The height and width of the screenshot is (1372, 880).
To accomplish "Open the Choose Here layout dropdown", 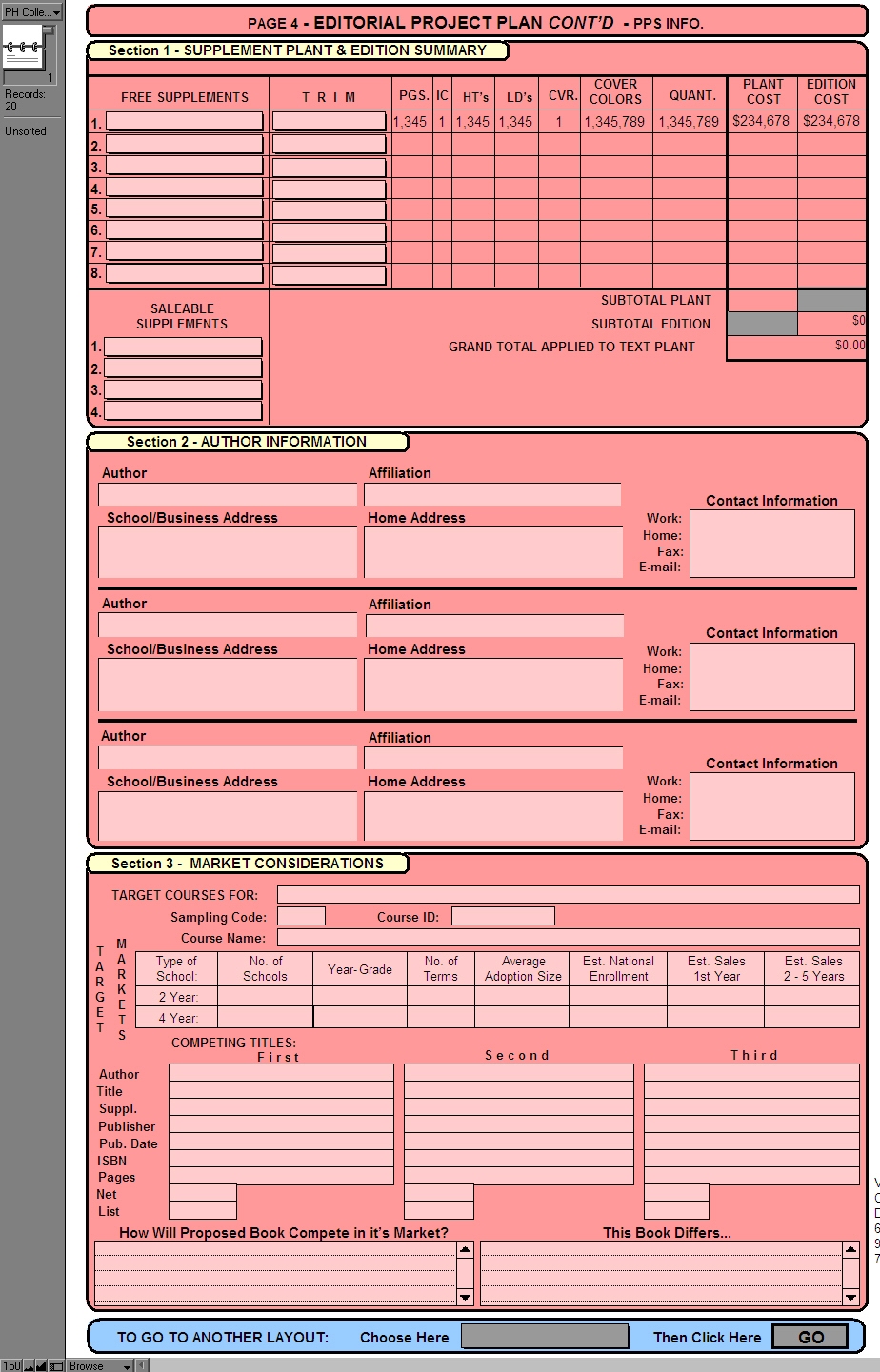I will click(545, 1337).
